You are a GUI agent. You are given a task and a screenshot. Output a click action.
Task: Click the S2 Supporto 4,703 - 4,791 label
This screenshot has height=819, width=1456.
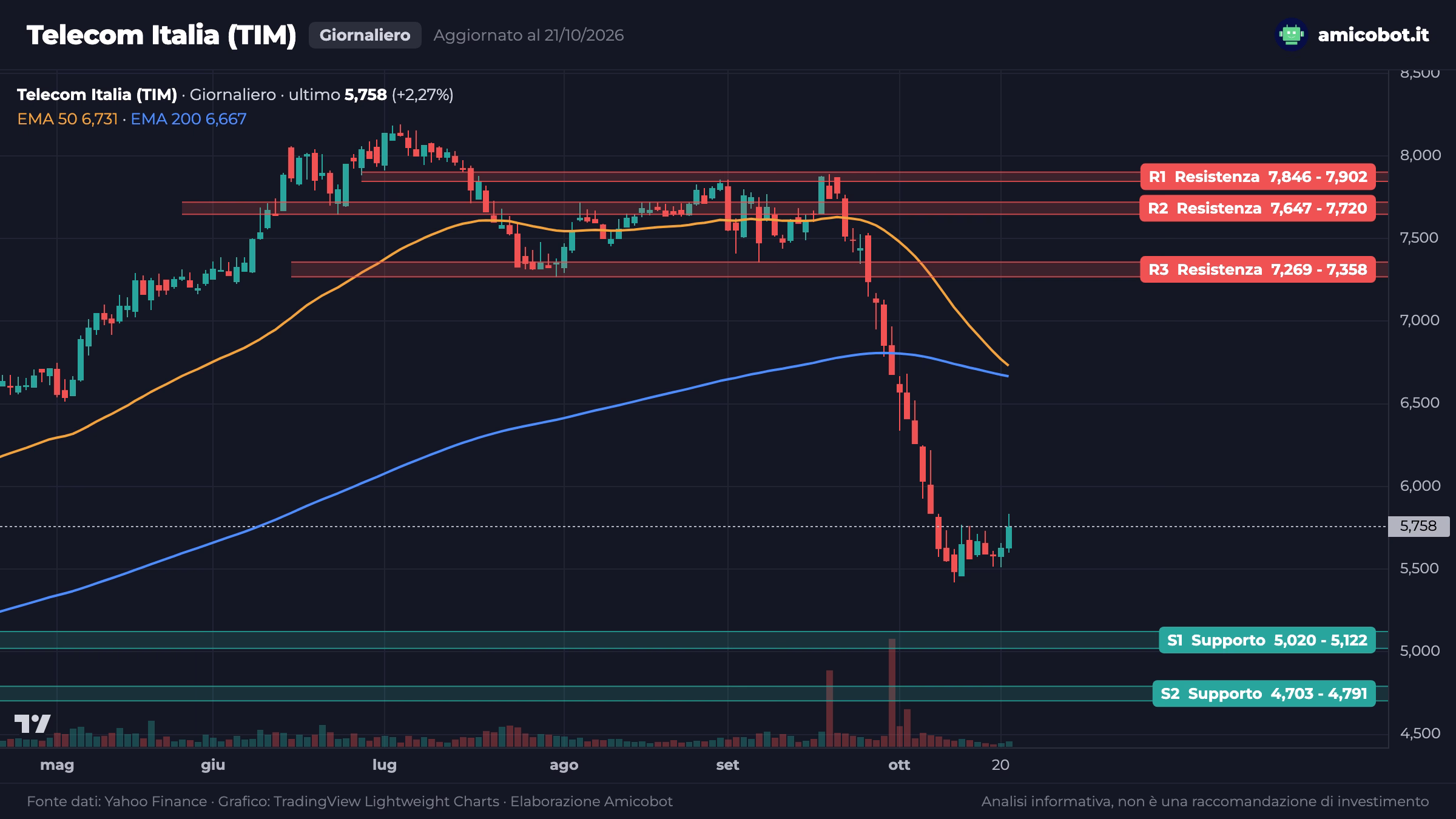click(x=1264, y=693)
